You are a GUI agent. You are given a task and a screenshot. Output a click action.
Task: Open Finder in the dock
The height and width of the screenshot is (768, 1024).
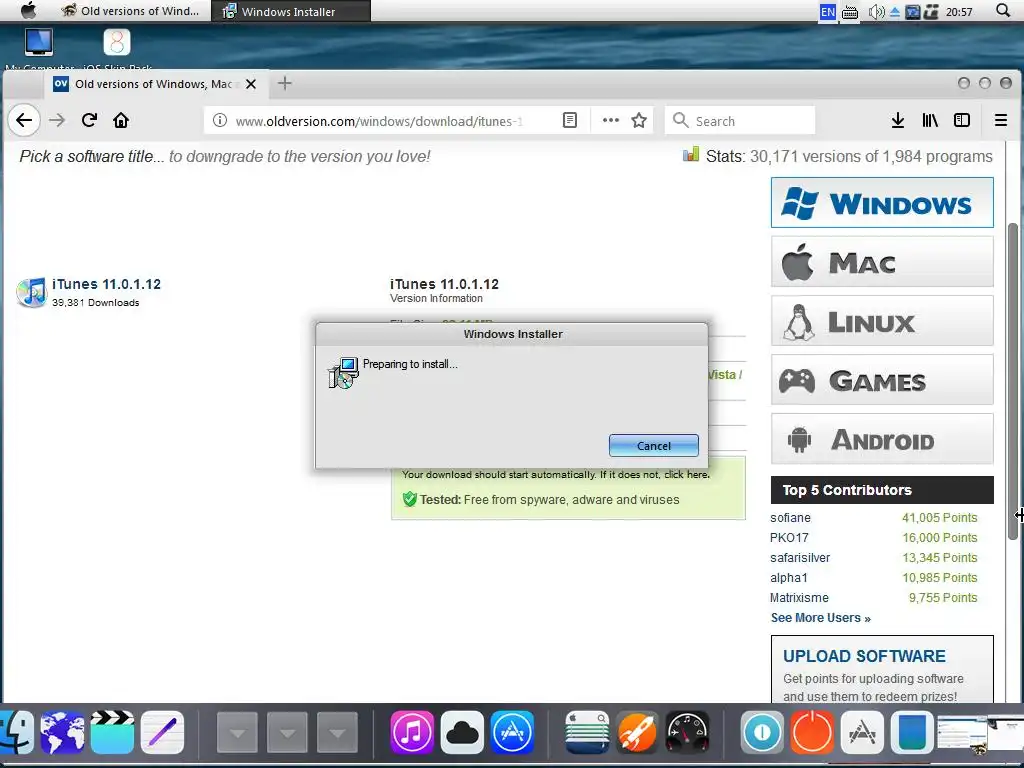pos(16,732)
